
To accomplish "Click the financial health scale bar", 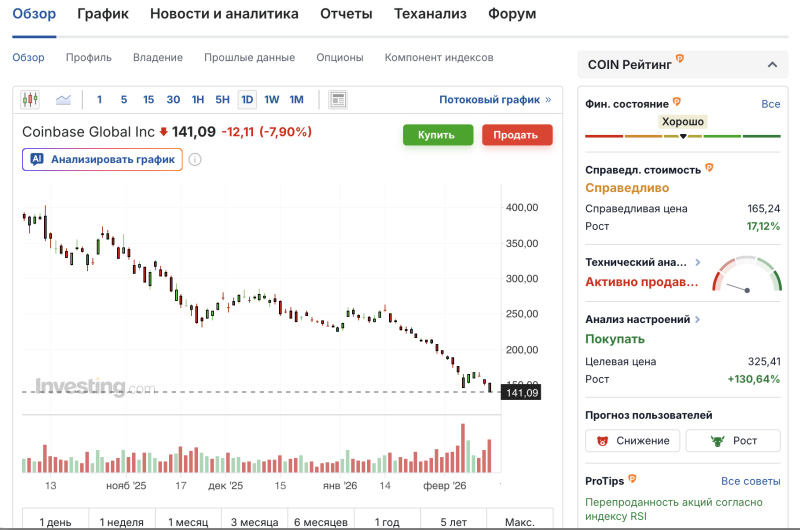I will click(x=683, y=136).
